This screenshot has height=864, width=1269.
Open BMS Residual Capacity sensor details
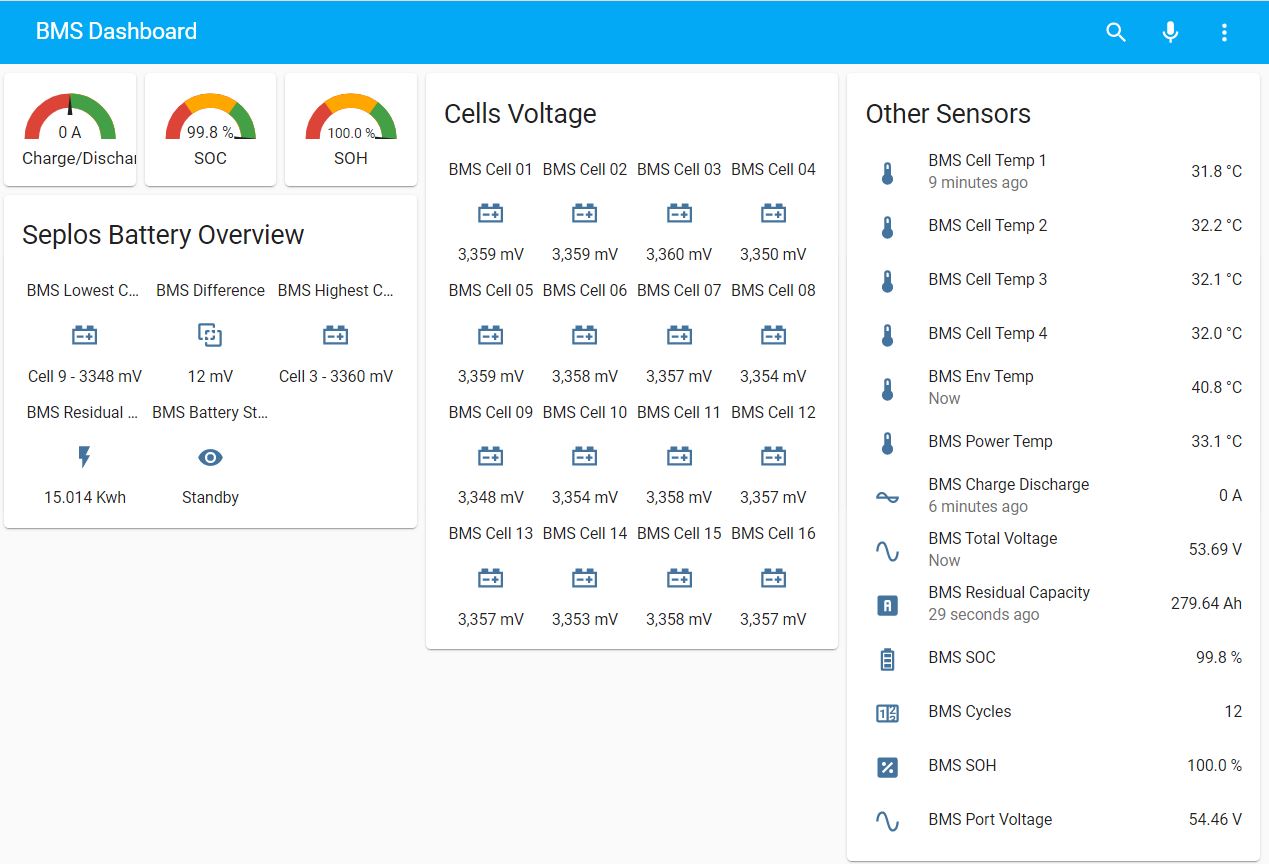click(1054, 603)
